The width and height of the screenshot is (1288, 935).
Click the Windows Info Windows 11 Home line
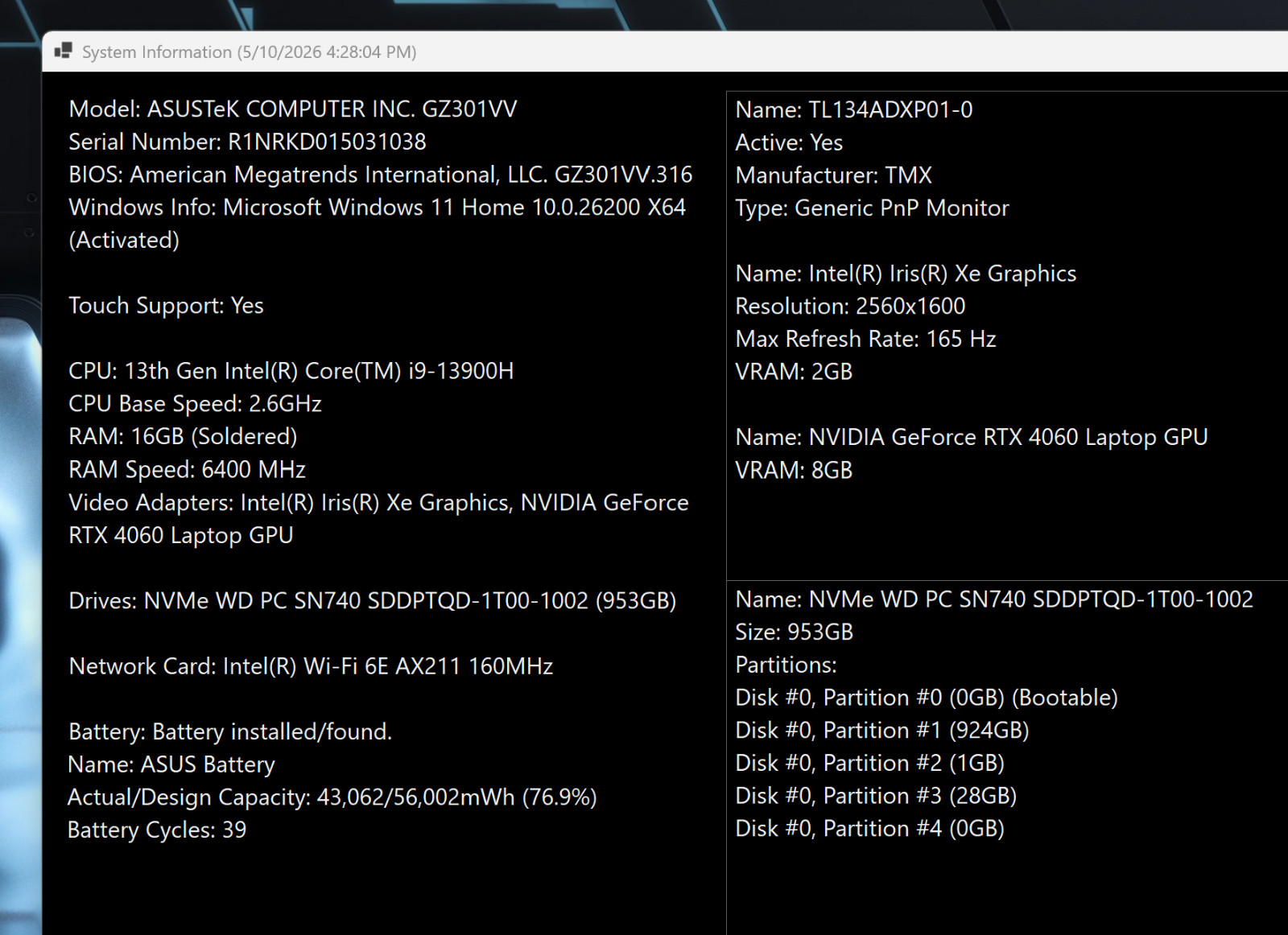point(378,208)
